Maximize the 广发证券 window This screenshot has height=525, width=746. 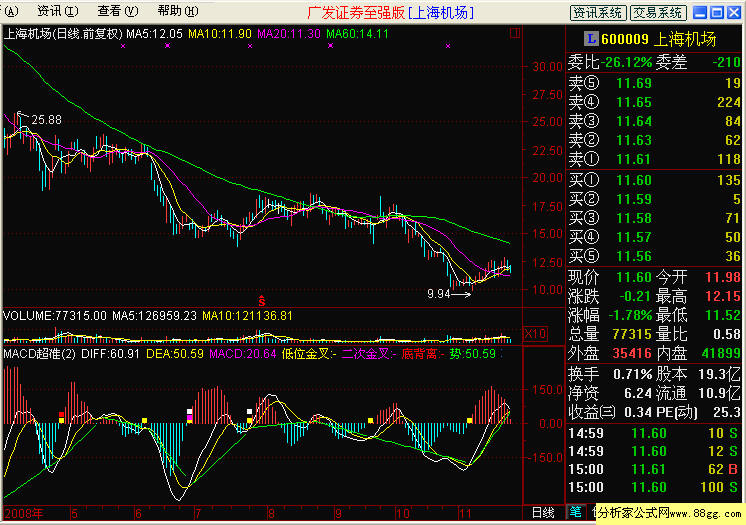(717, 12)
